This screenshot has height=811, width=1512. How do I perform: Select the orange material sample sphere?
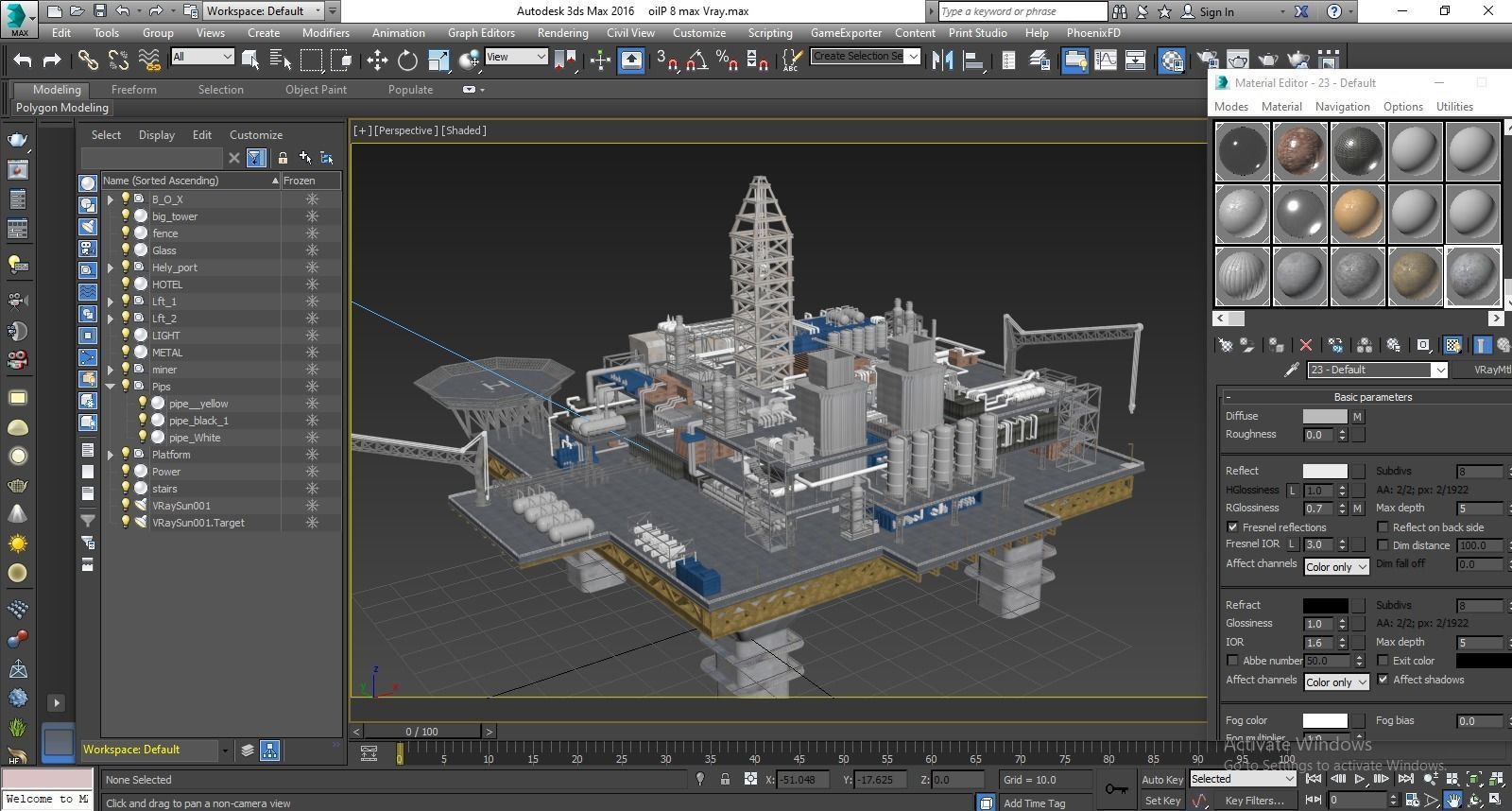1357,214
